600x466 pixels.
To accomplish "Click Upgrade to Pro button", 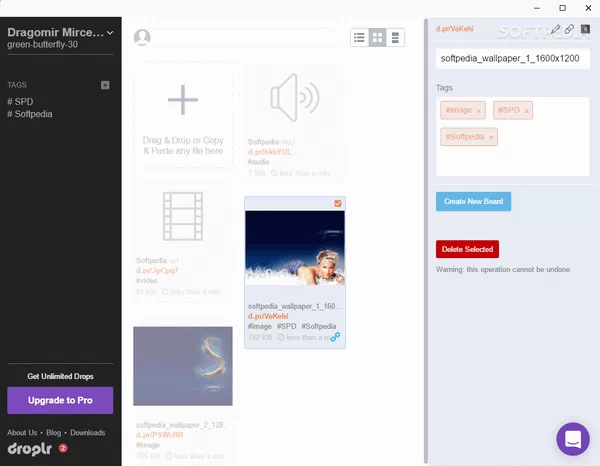I will coord(60,400).
